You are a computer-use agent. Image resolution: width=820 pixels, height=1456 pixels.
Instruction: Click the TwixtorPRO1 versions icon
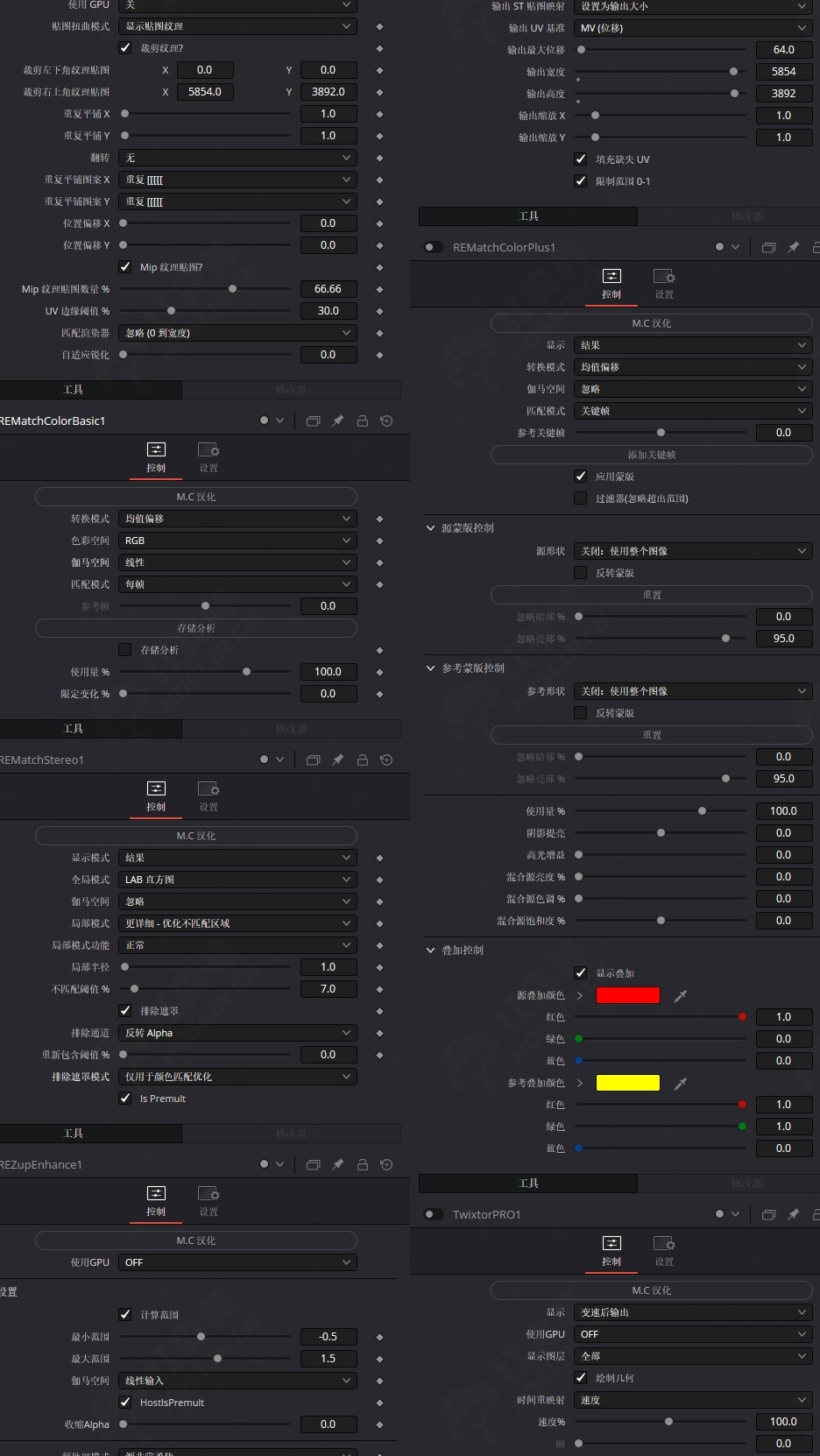coord(768,1214)
